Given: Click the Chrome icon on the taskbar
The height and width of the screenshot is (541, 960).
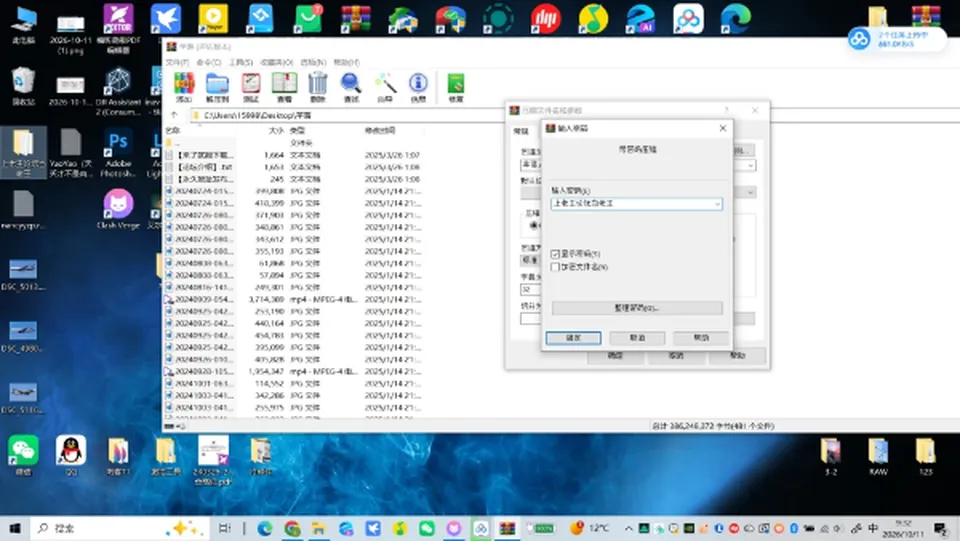Looking at the screenshot, I should tap(292, 528).
